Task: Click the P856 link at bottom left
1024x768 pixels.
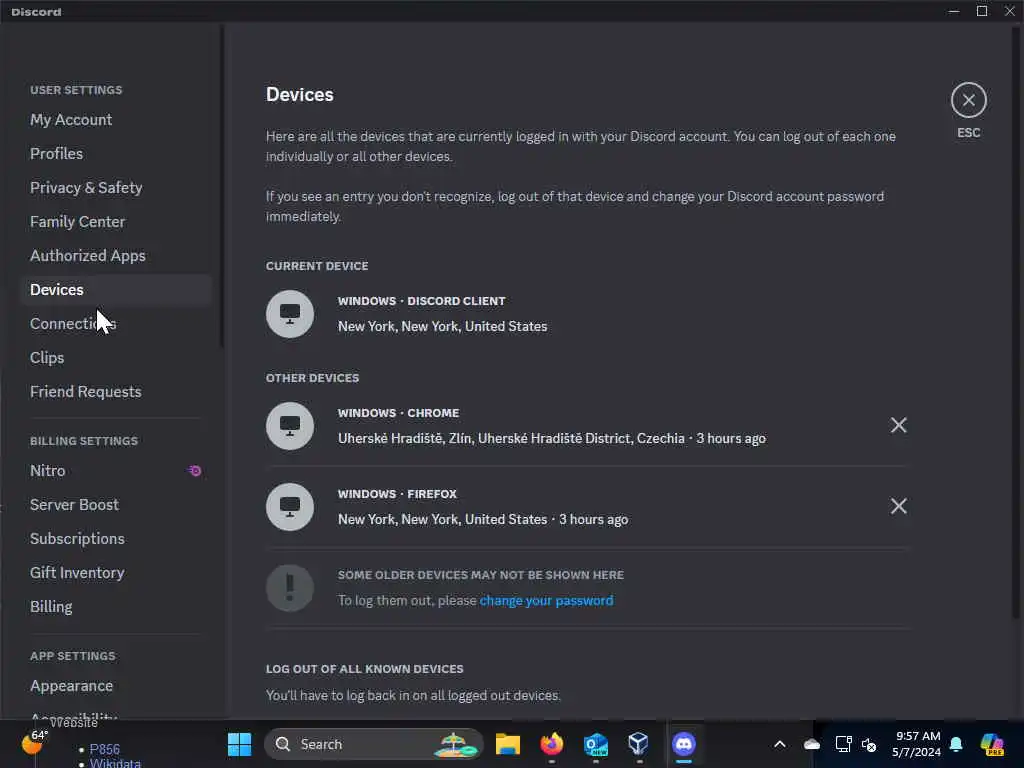Action: pyautogui.click(x=104, y=749)
